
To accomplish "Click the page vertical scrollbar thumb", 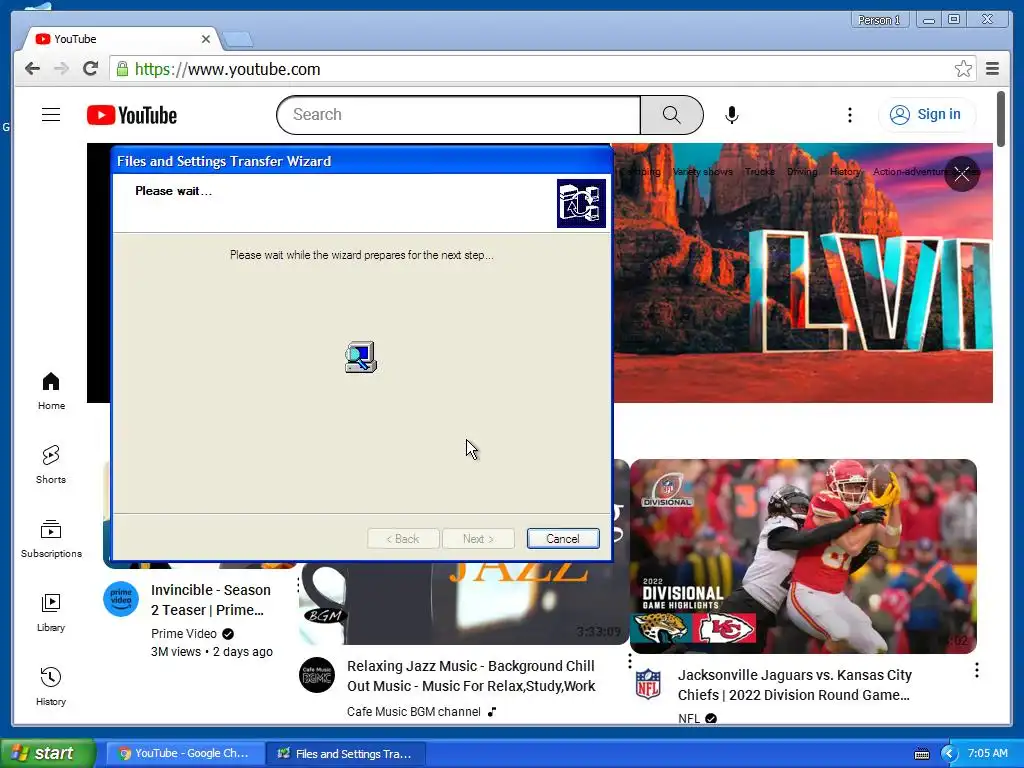I will click(1001, 119).
